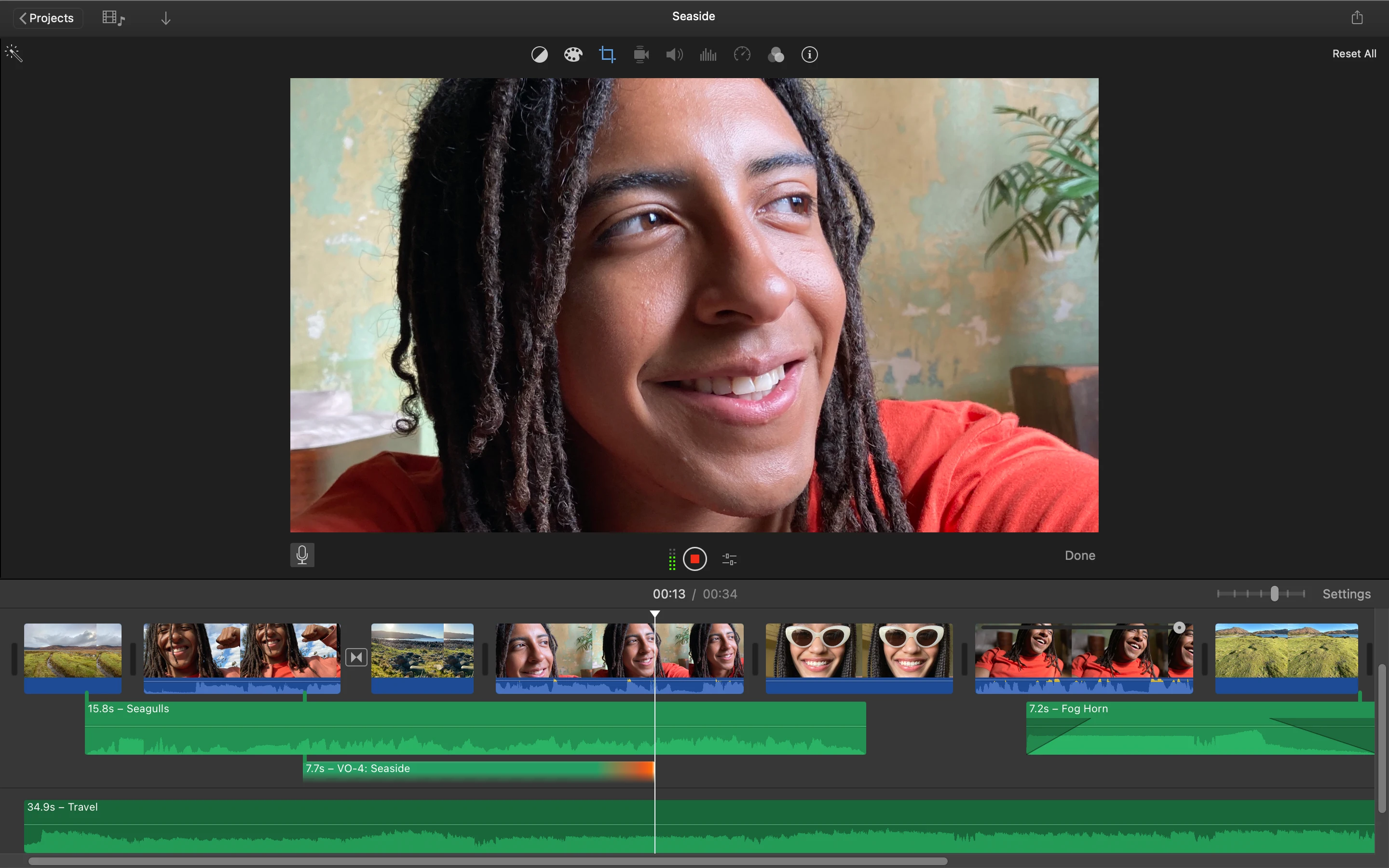The height and width of the screenshot is (868, 1389).
Task: Select the Cropping tool
Action: point(607,54)
